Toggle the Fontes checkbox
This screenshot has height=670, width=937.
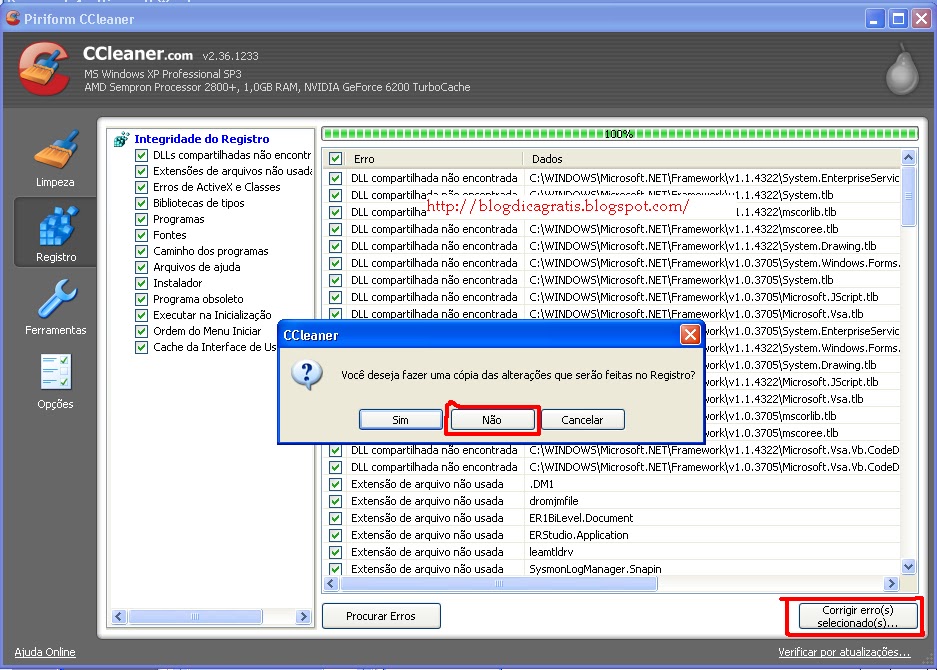click(x=142, y=235)
